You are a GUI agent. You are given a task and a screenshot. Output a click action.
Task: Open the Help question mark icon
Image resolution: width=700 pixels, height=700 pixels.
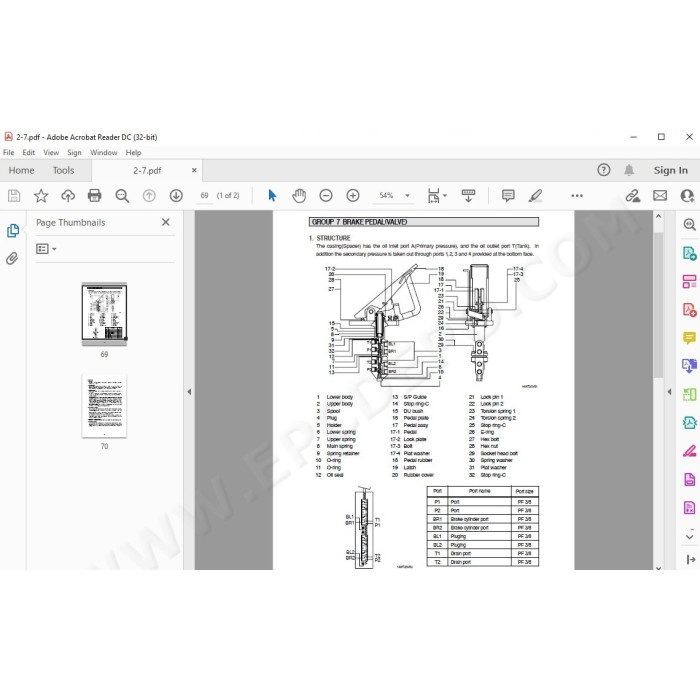pos(604,170)
